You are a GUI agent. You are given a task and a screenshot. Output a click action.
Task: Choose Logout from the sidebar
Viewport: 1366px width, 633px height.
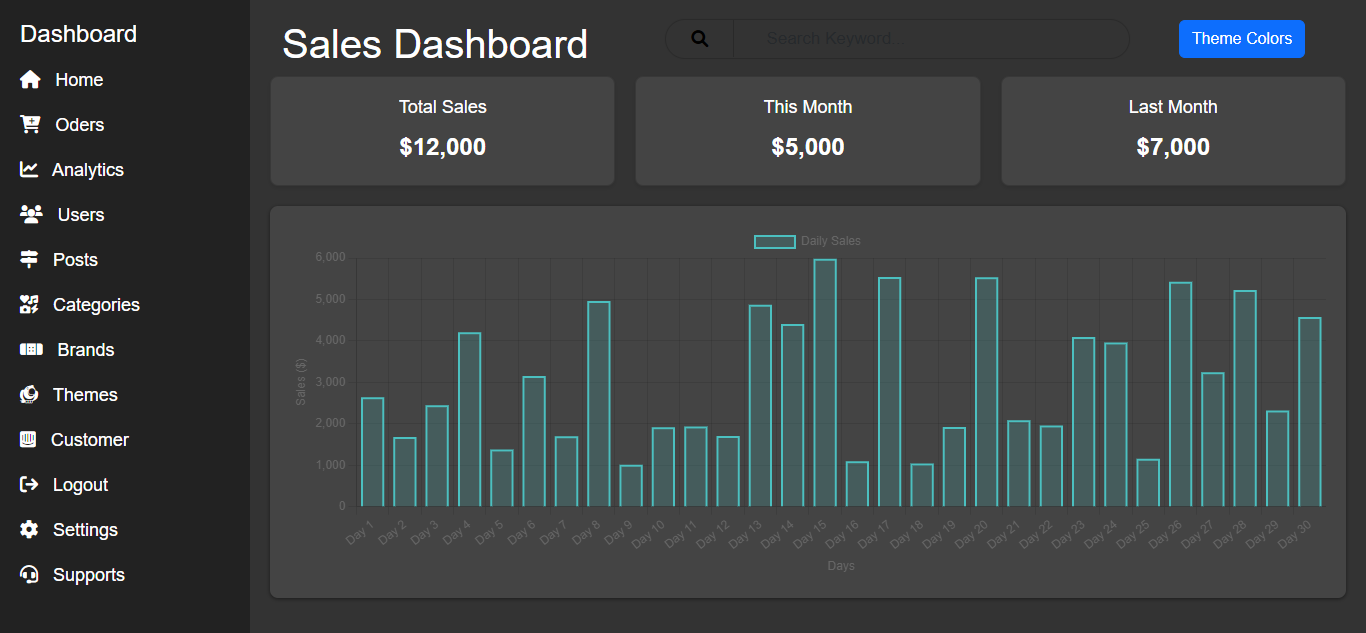(80, 485)
